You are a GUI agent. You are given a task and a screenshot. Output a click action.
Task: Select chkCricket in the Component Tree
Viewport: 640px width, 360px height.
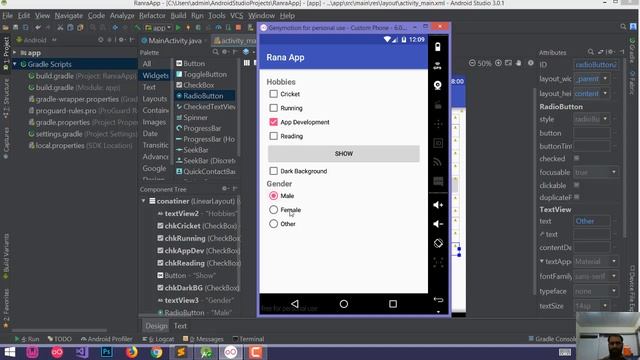tap(198, 226)
